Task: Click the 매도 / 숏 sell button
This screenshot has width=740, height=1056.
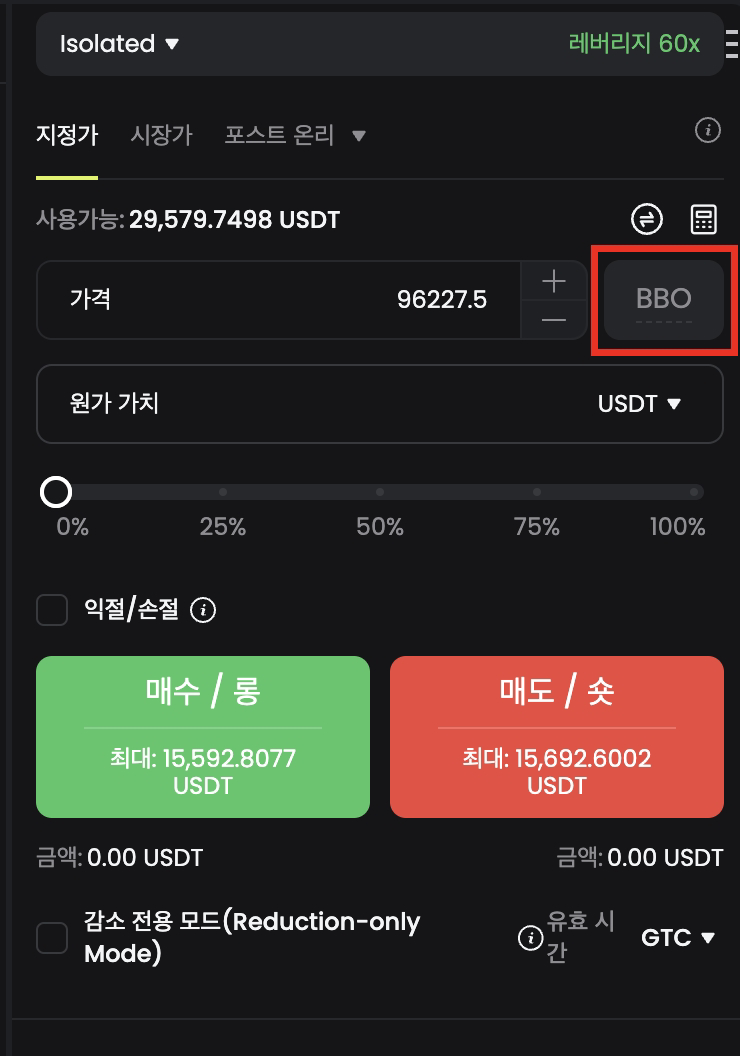Action: [556, 737]
